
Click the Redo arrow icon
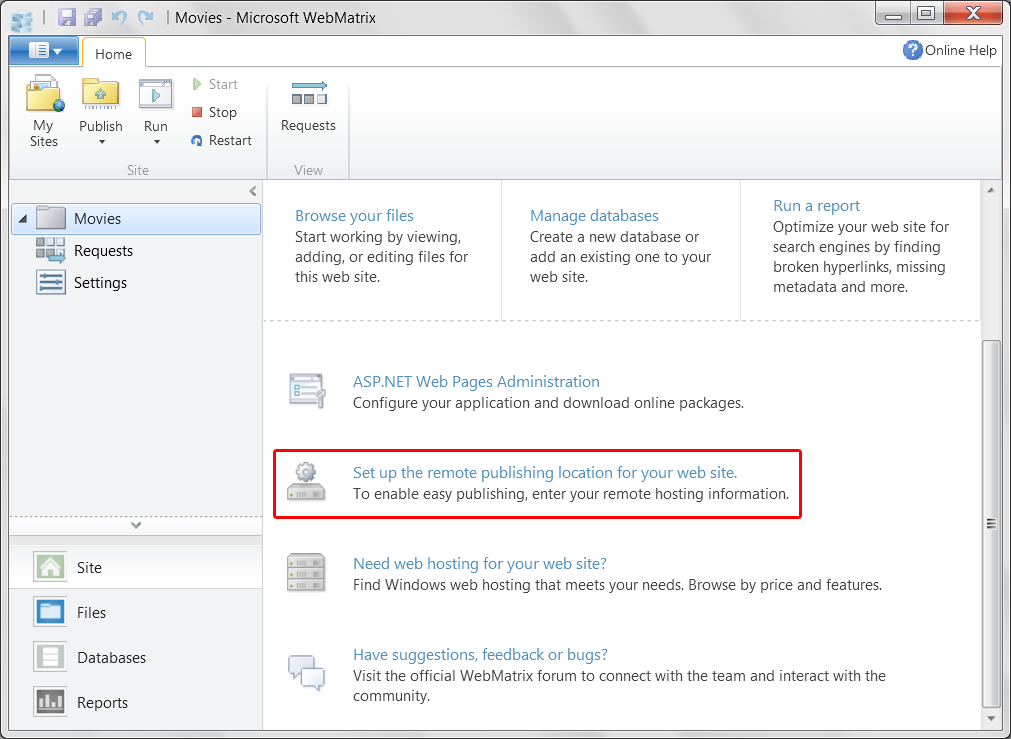click(x=146, y=17)
